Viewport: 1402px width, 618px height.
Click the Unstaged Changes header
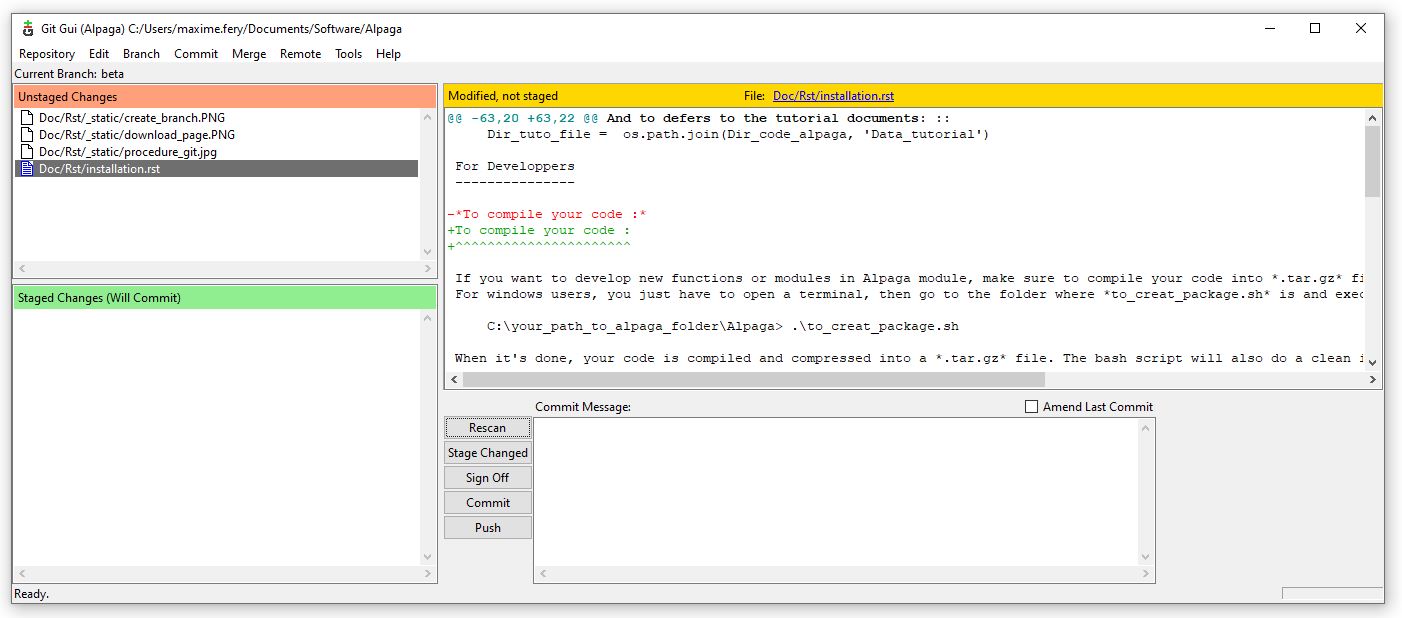[225, 97]
